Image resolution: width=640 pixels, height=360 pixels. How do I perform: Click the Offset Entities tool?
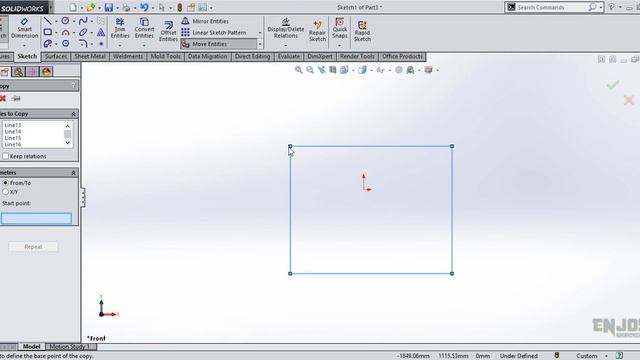coord(168,31)
